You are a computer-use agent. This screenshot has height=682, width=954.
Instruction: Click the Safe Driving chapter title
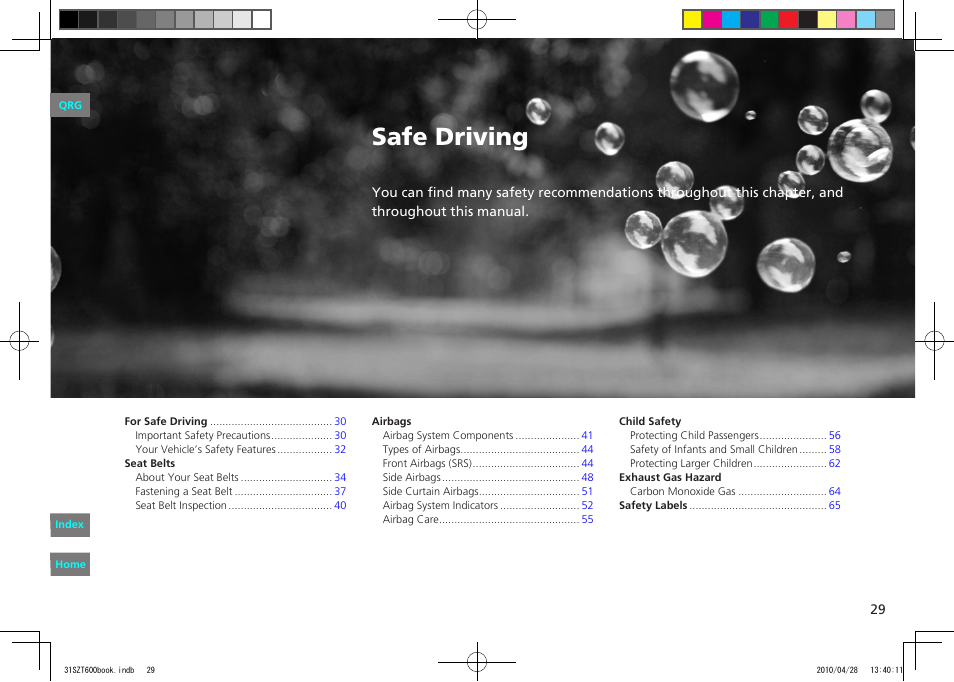pos(450,136)
